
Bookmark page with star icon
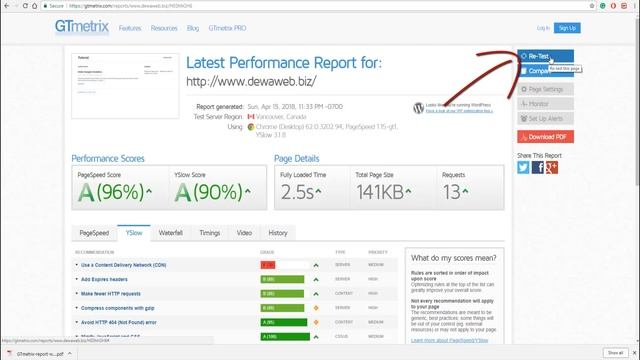coord(592,6)
